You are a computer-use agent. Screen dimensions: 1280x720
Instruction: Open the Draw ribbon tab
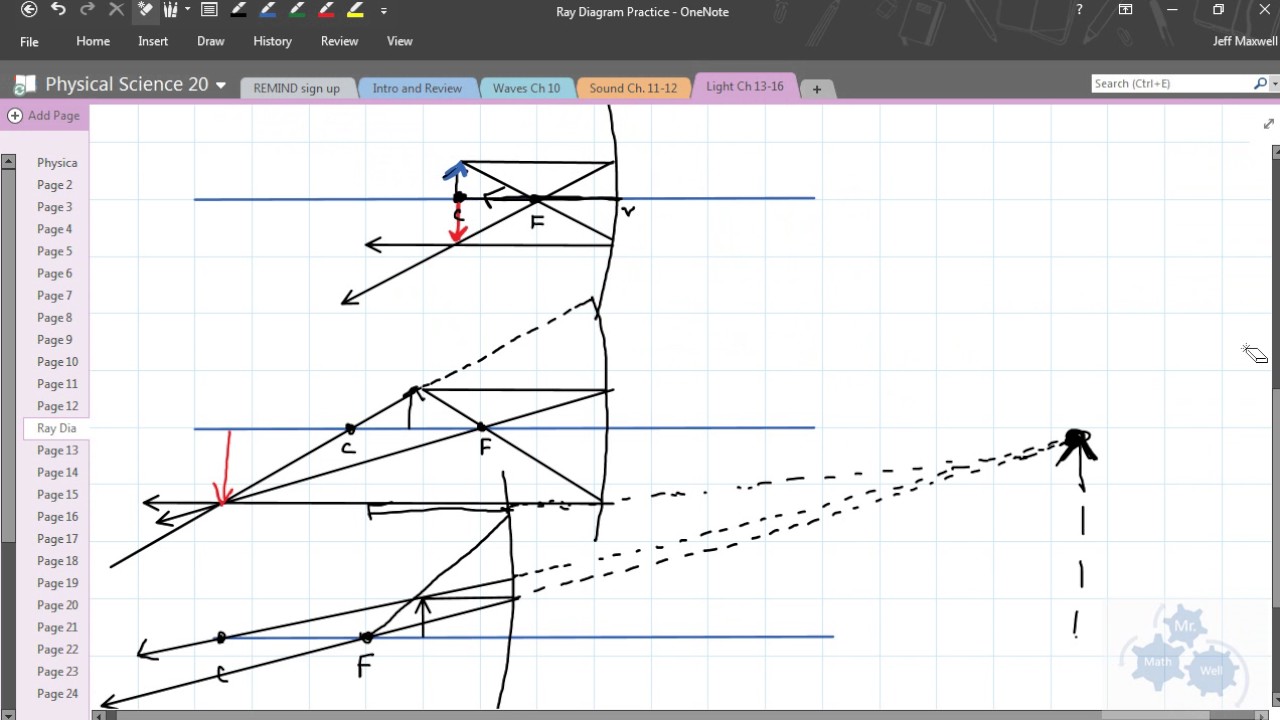pos(211,41)
